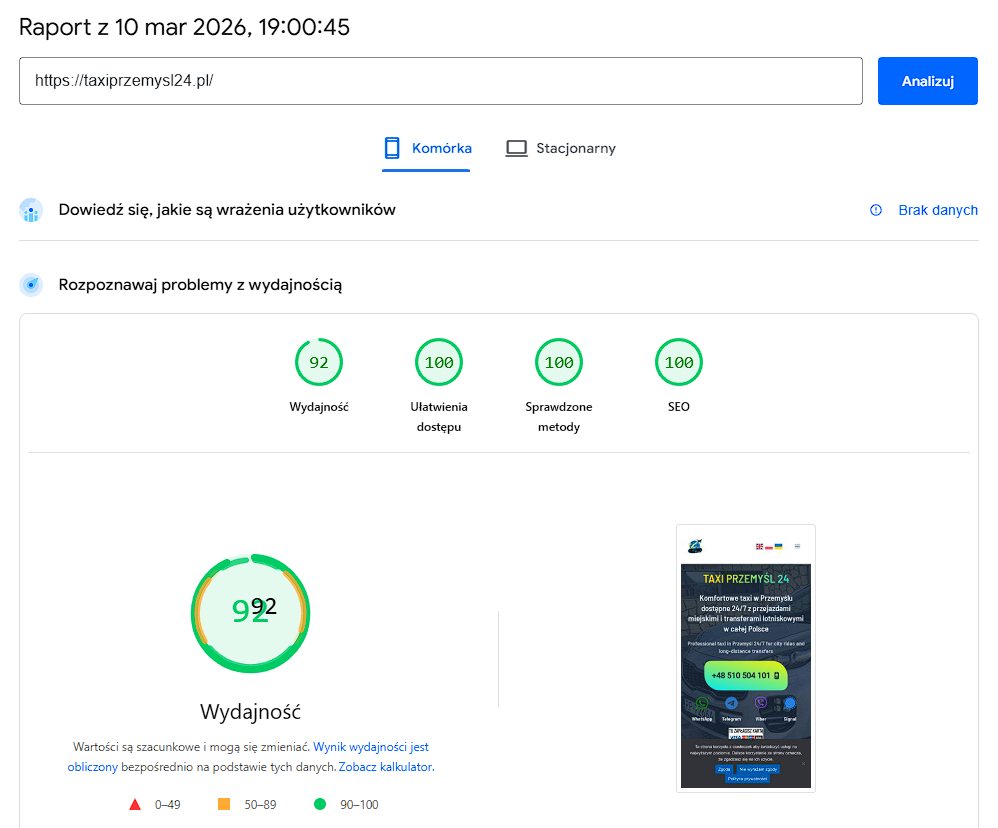Image resolution: width=998 pixels, height=828 pixels.
Task: Open the Zobacz kalkulator link
Action: coord(386,767)
